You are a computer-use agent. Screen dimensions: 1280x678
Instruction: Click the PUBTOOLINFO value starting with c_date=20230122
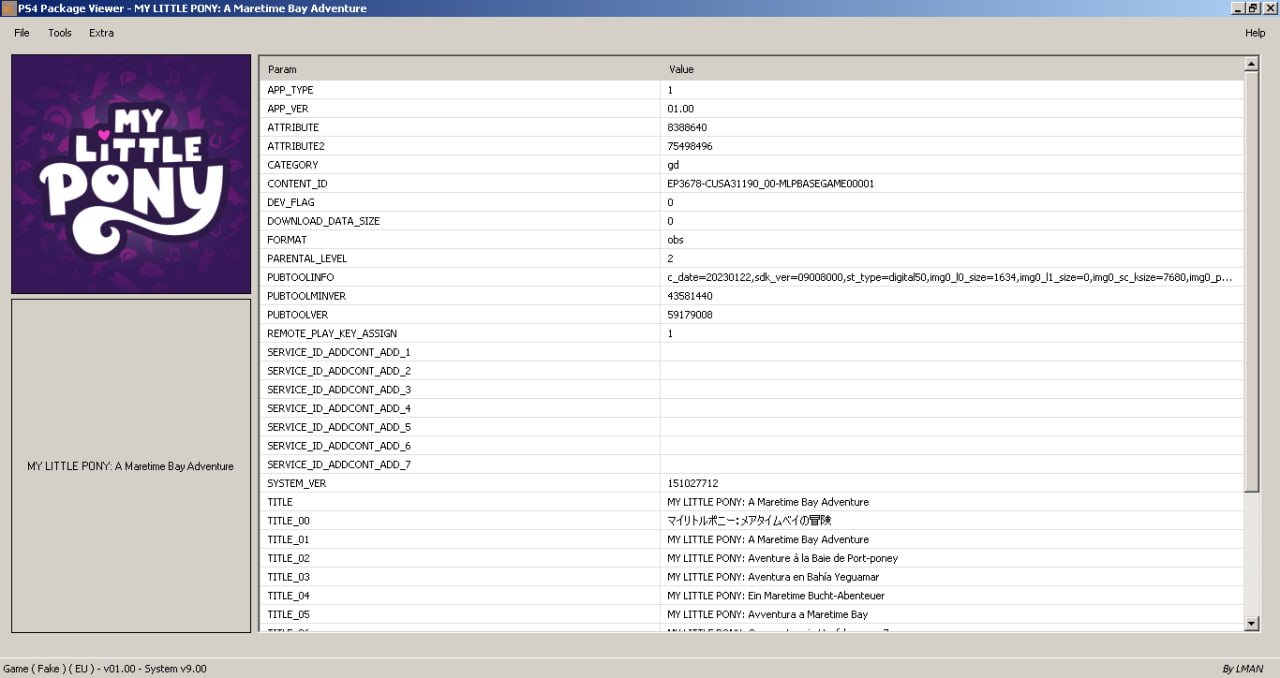click(950, 277)
